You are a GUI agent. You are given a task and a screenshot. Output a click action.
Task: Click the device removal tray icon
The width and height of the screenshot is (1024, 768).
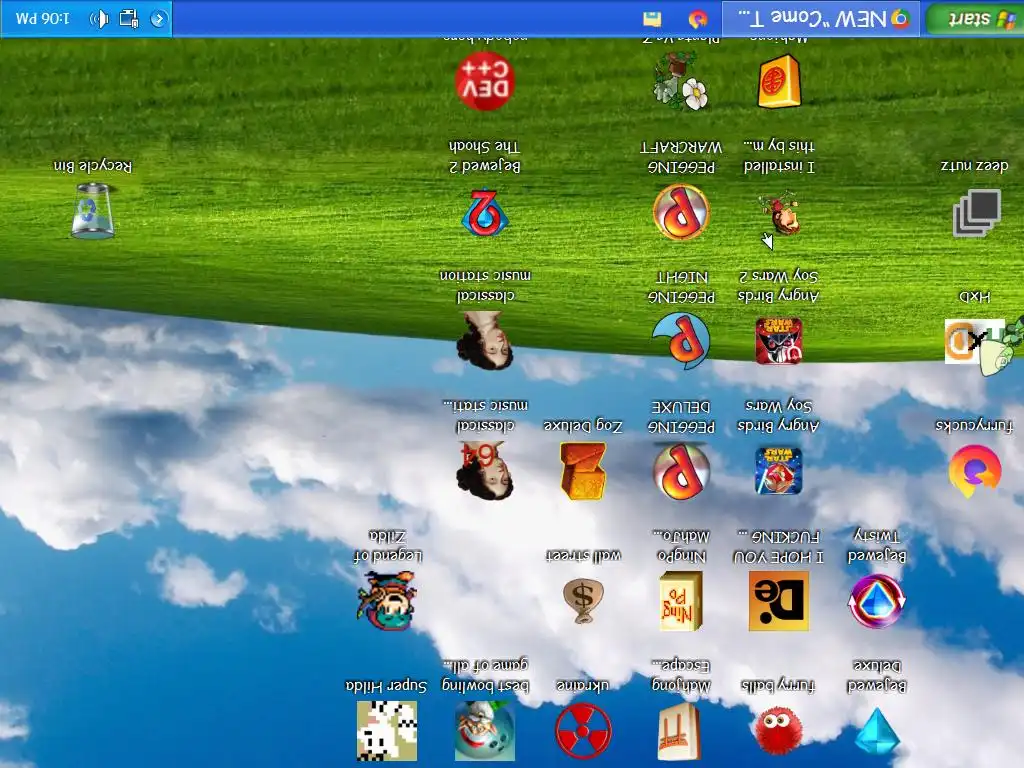click(x=129, y=18)
